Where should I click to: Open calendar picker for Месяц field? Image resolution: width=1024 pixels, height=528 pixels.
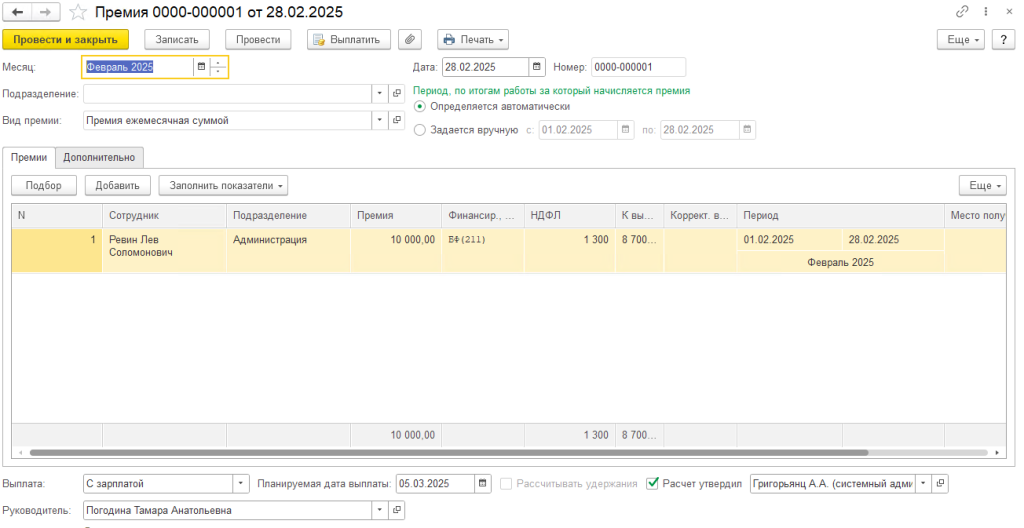coord(201,67)
